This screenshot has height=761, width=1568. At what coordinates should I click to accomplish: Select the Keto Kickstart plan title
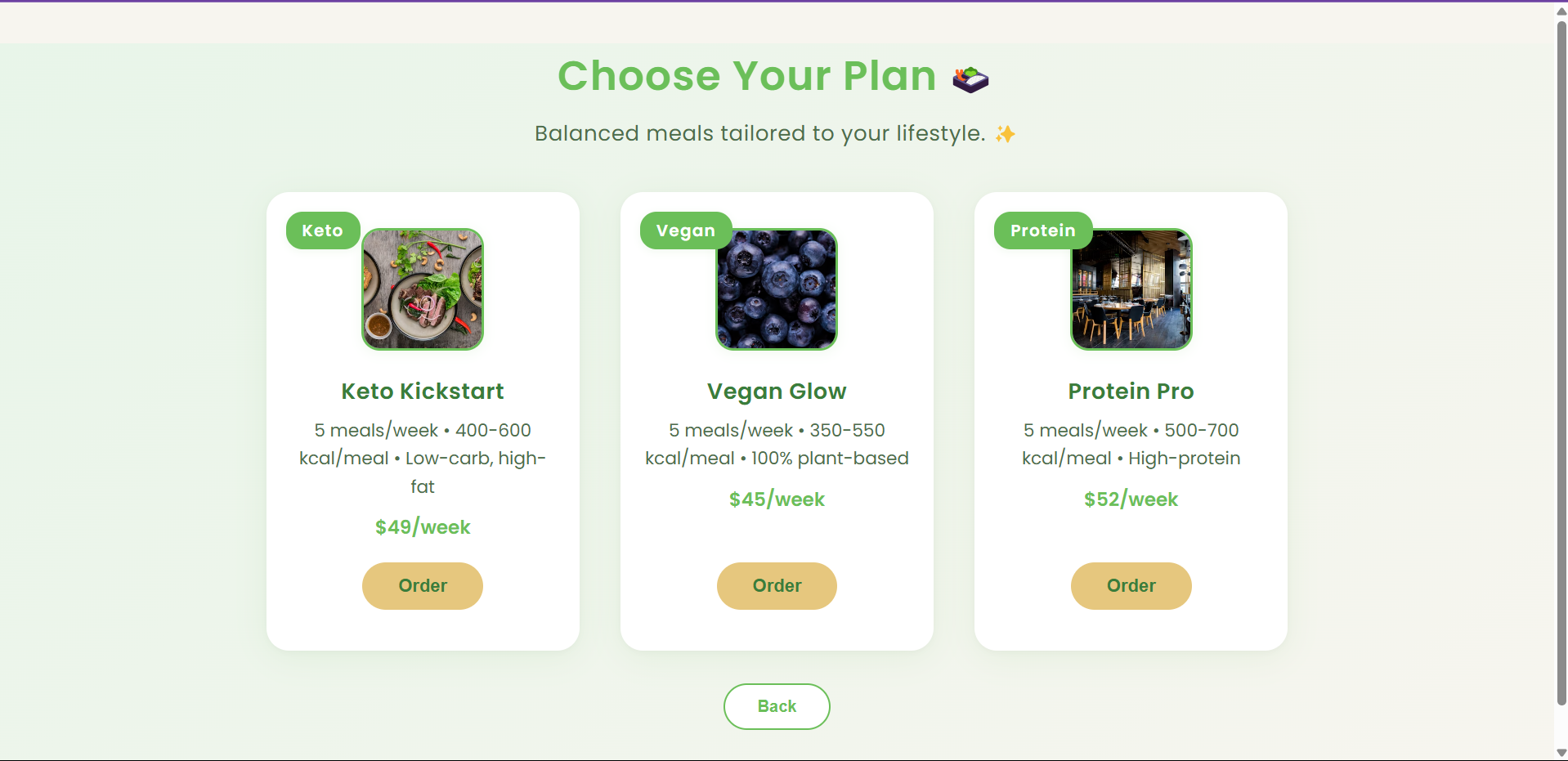(x=422, y=391)
